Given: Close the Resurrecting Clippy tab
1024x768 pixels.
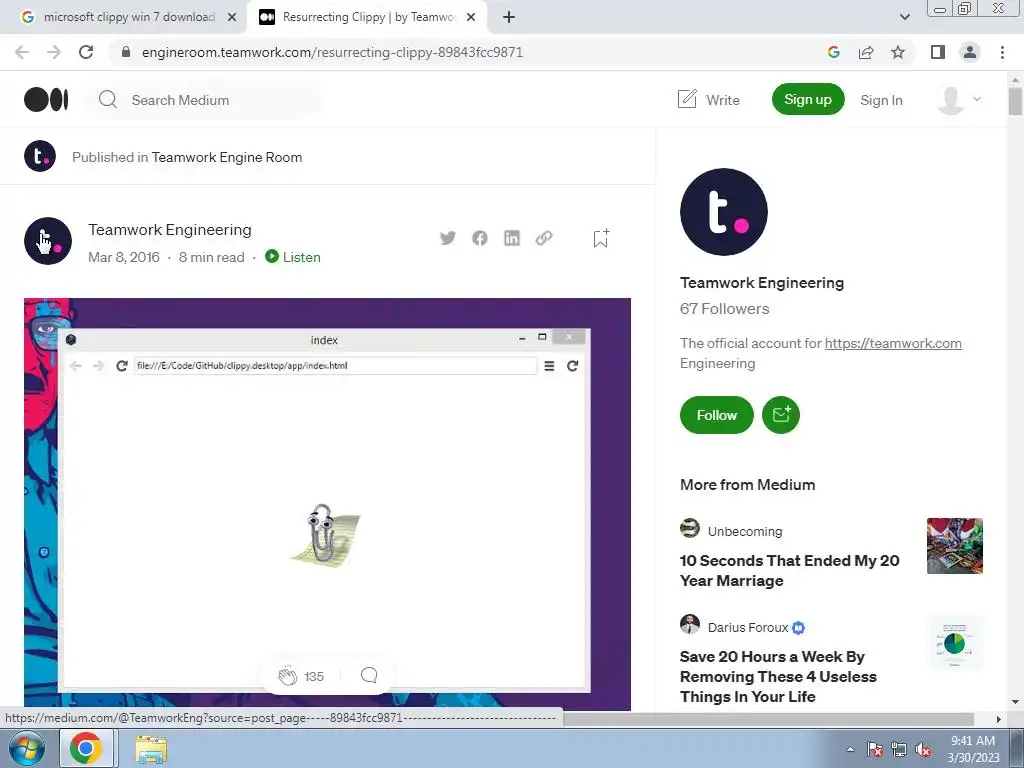Looking at the screenshot, I should (471, 17).
